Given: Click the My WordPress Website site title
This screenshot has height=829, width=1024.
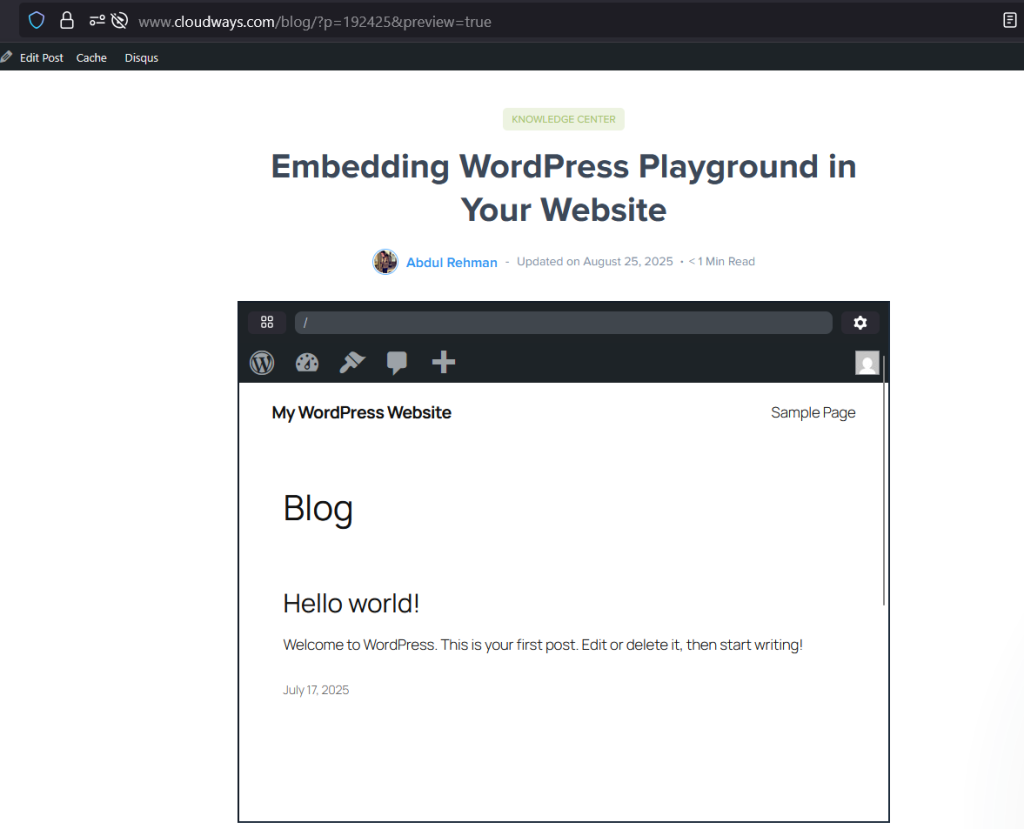Looking at the screenshot, I should [x=361, y=412].
